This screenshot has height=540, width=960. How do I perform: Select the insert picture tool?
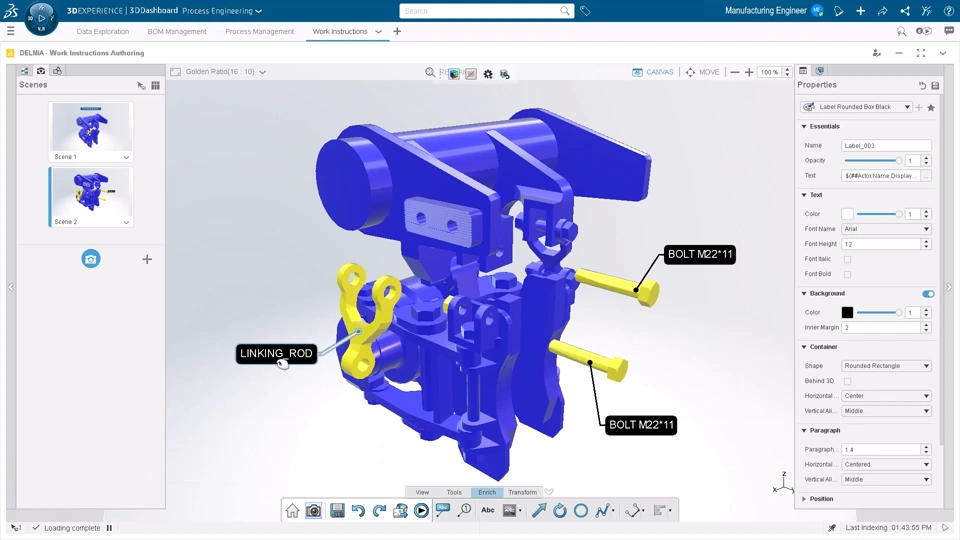509,511
